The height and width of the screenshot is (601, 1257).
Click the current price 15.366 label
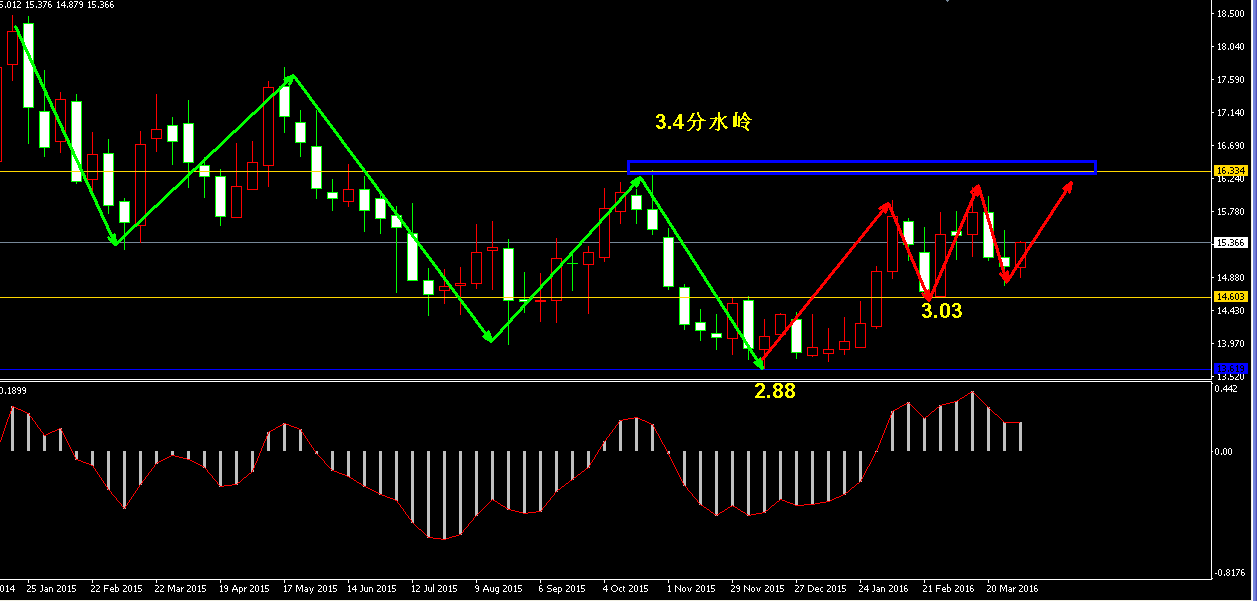click(x=1228, y=242)
